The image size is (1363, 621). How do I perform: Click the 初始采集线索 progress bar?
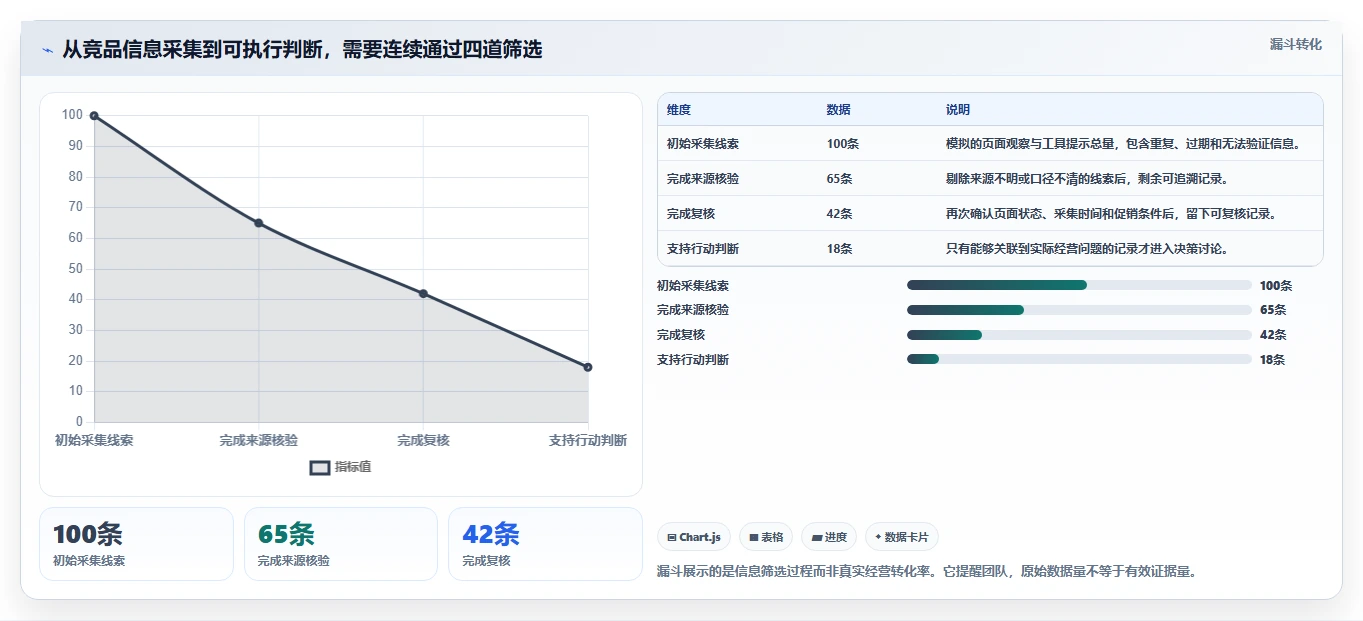[x=1079, y=285]
